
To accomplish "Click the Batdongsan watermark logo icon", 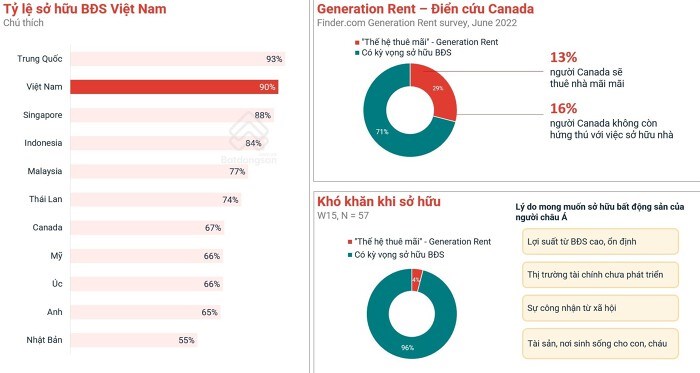I will click(x=249, y=131).
